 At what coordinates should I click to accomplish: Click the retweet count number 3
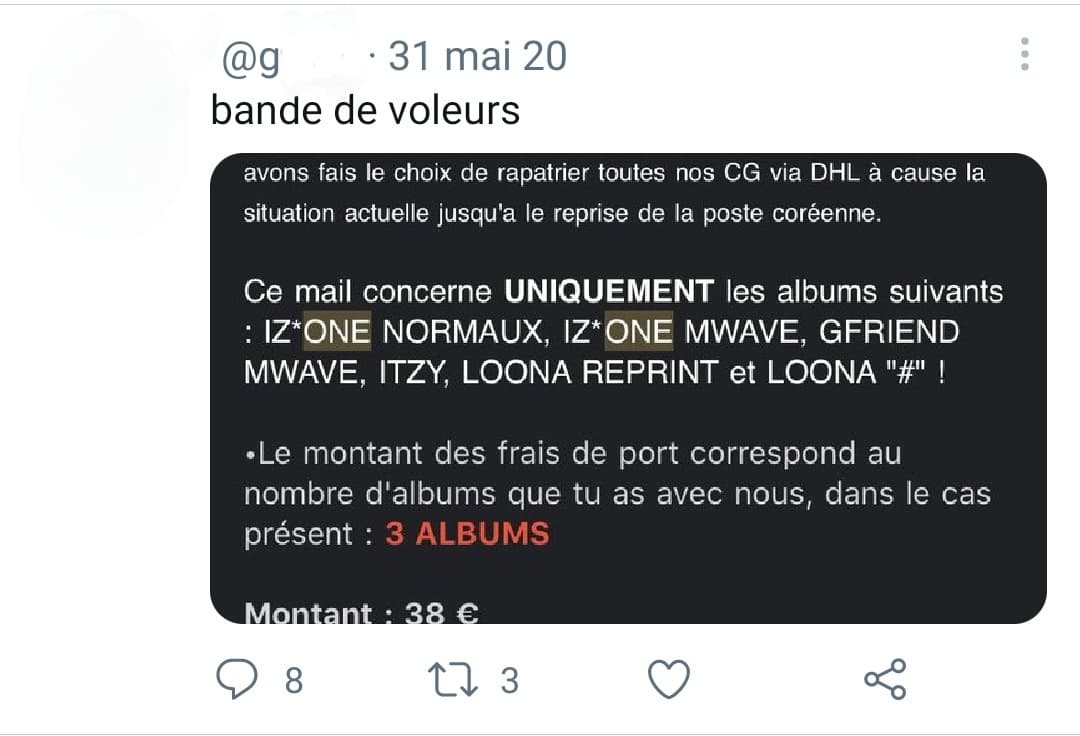point(510,681)
